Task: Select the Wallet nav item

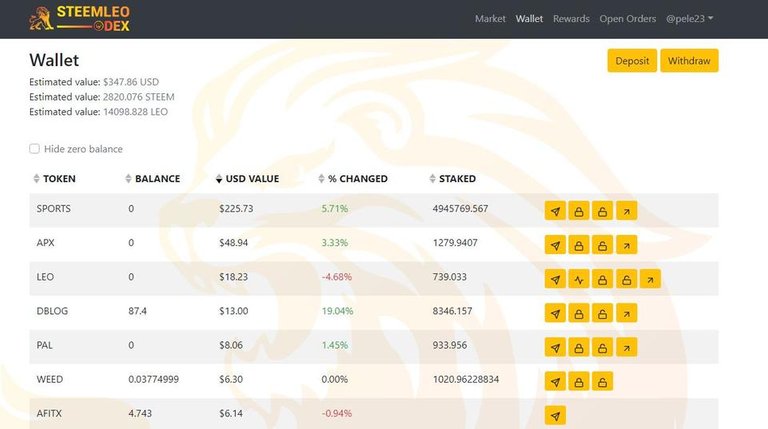Action: [529, 19]
